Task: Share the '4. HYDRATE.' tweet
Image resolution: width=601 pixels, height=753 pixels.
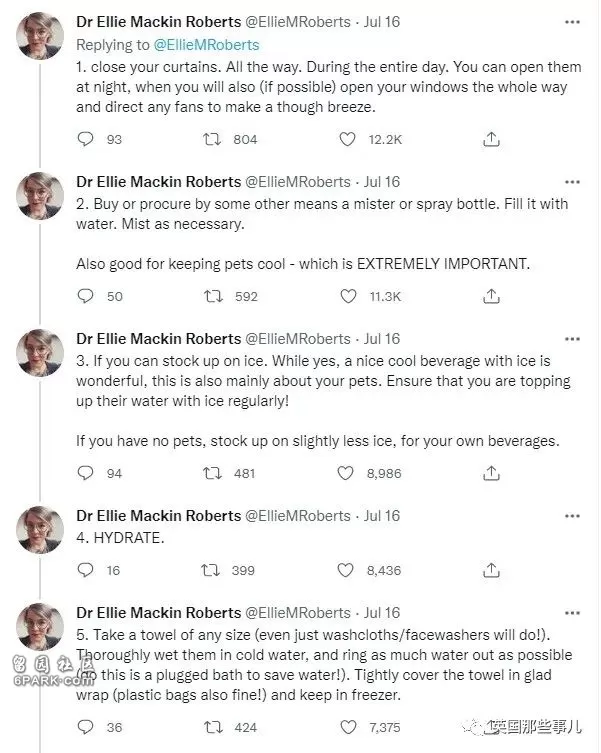Action: coord(491,571)
